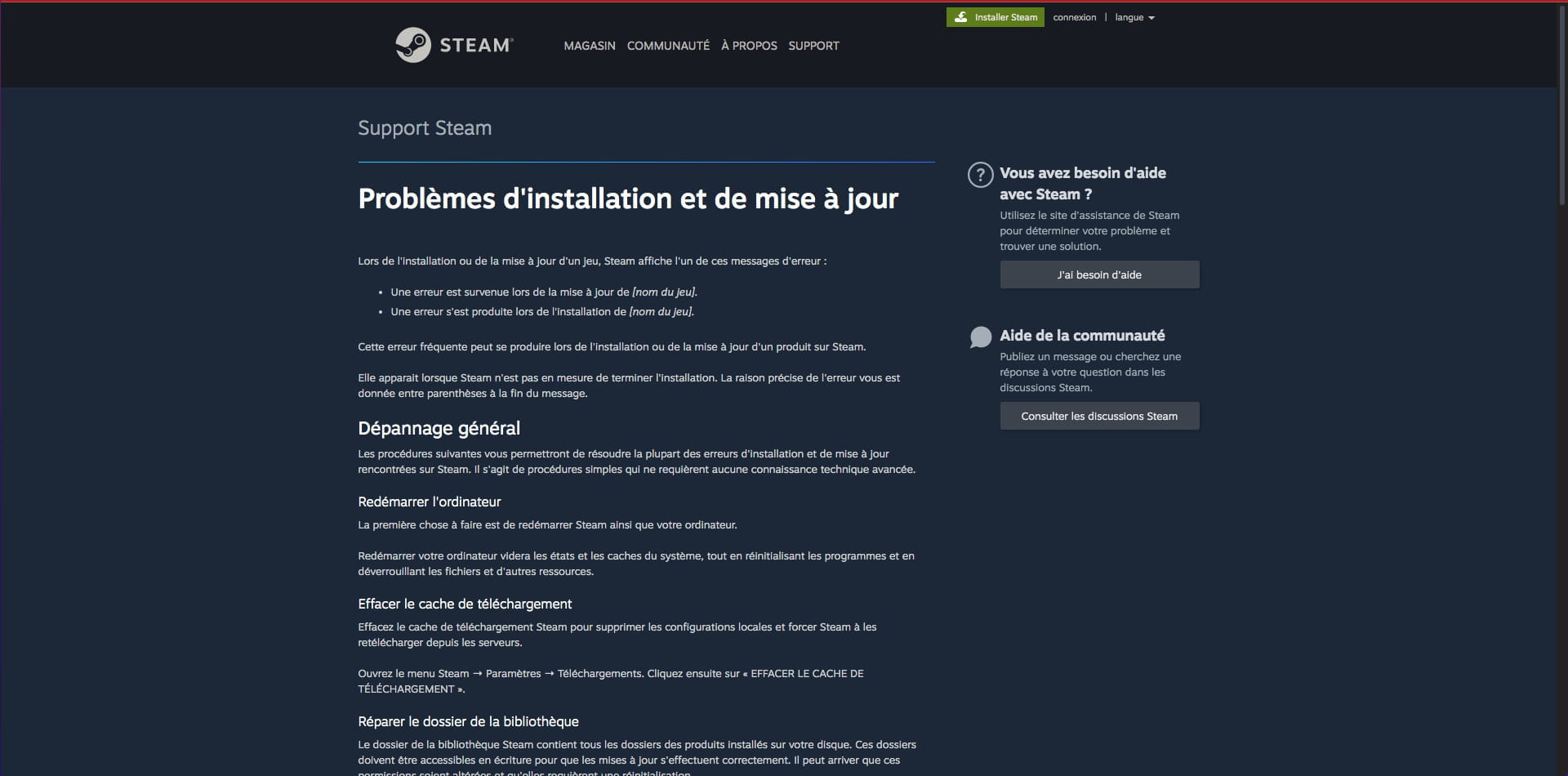The width and height of the screenshot is (1568, 776).
Task: Click the Vous avez besoin d'aide avec Steam heading
Action: (x=1083, y=183)
